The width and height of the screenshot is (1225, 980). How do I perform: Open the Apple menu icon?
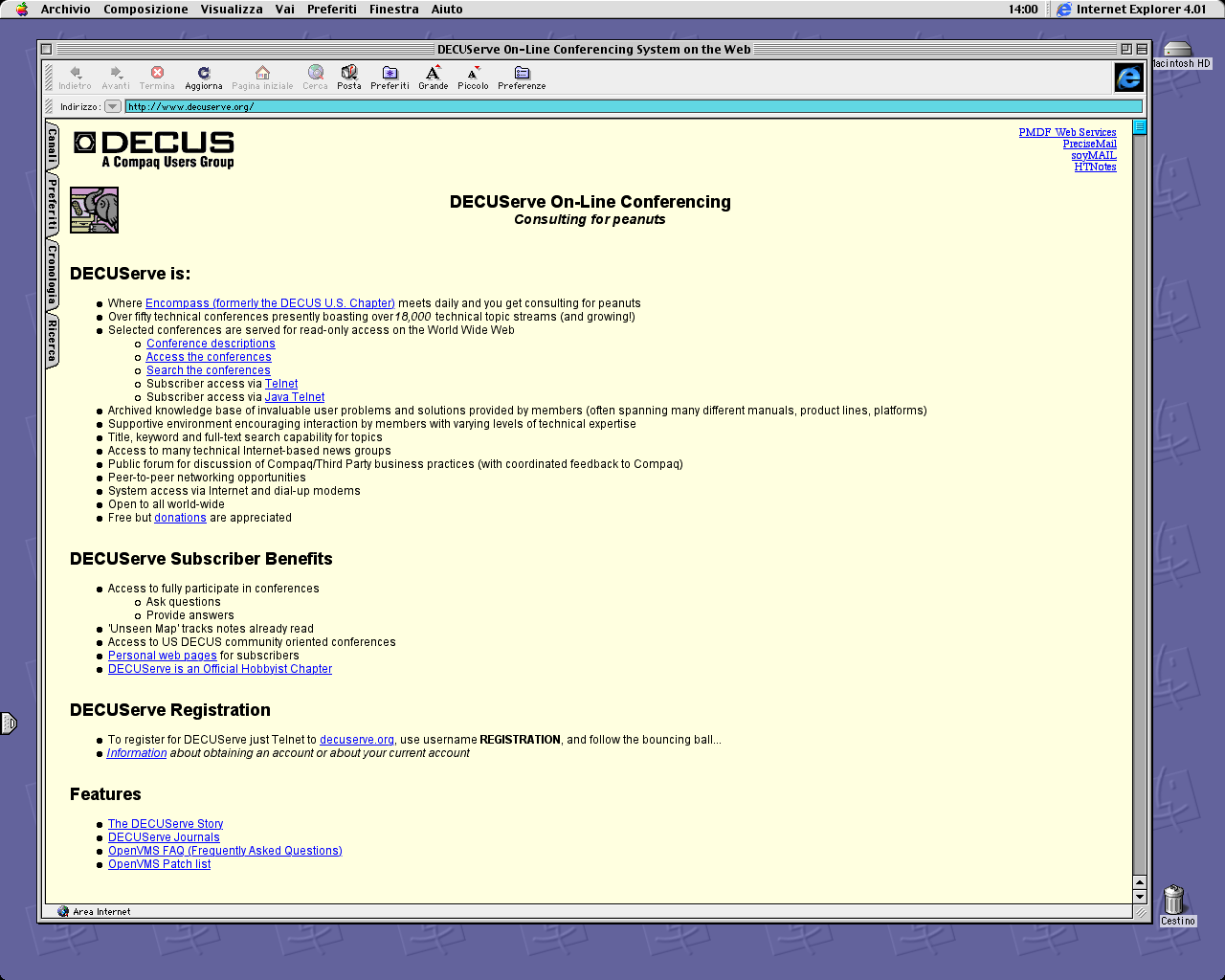tap(22, 10)
